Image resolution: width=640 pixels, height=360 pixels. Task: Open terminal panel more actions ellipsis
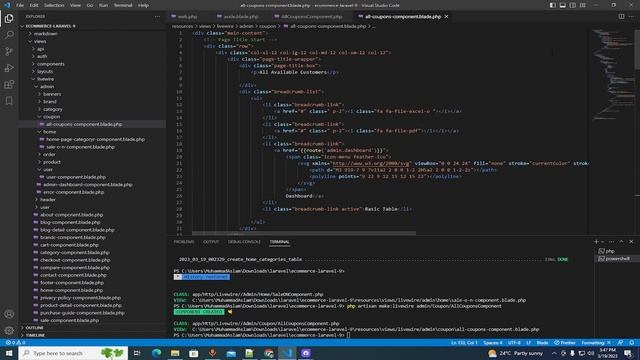[611, 242]
